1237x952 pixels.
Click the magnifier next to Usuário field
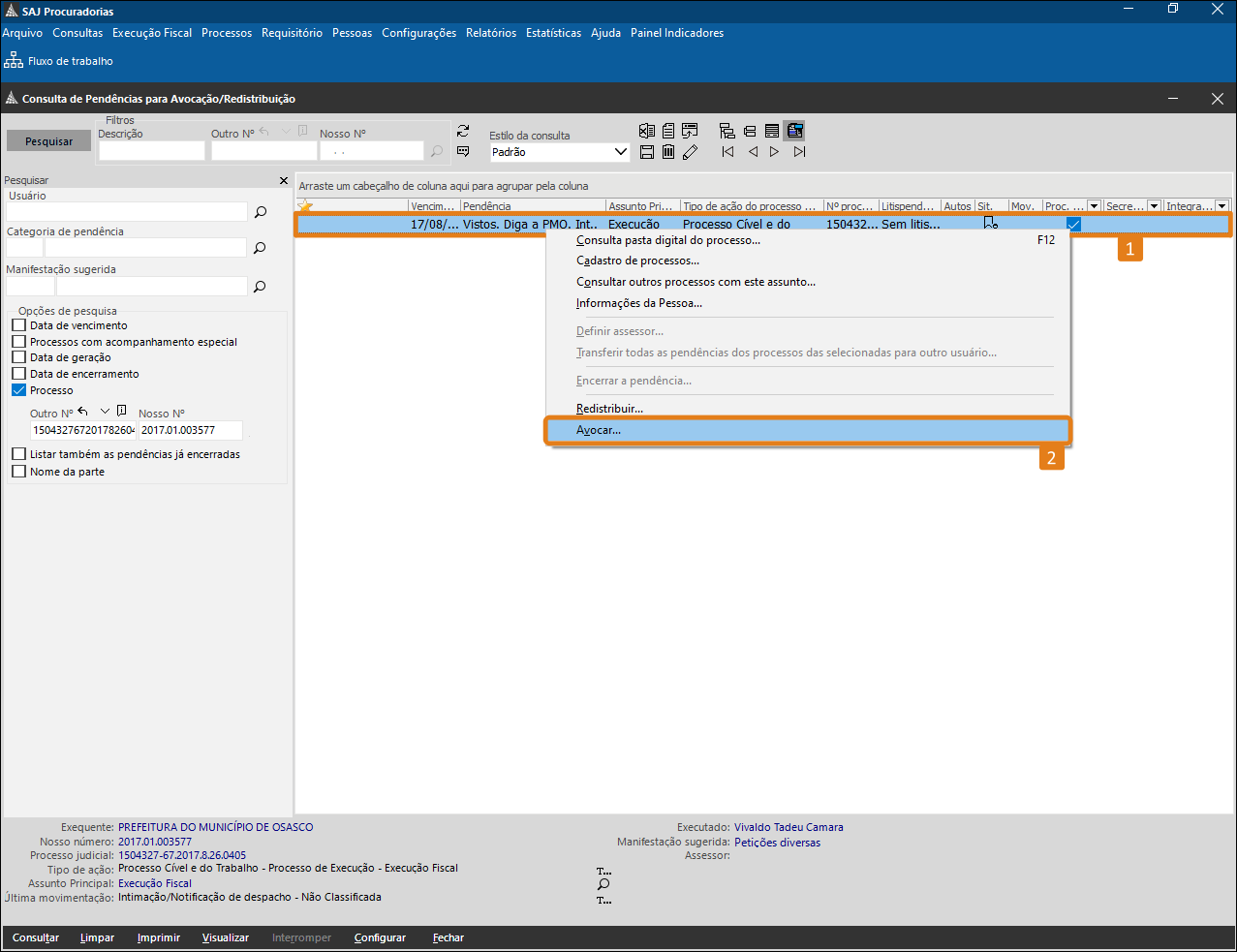tap(261, 212)
